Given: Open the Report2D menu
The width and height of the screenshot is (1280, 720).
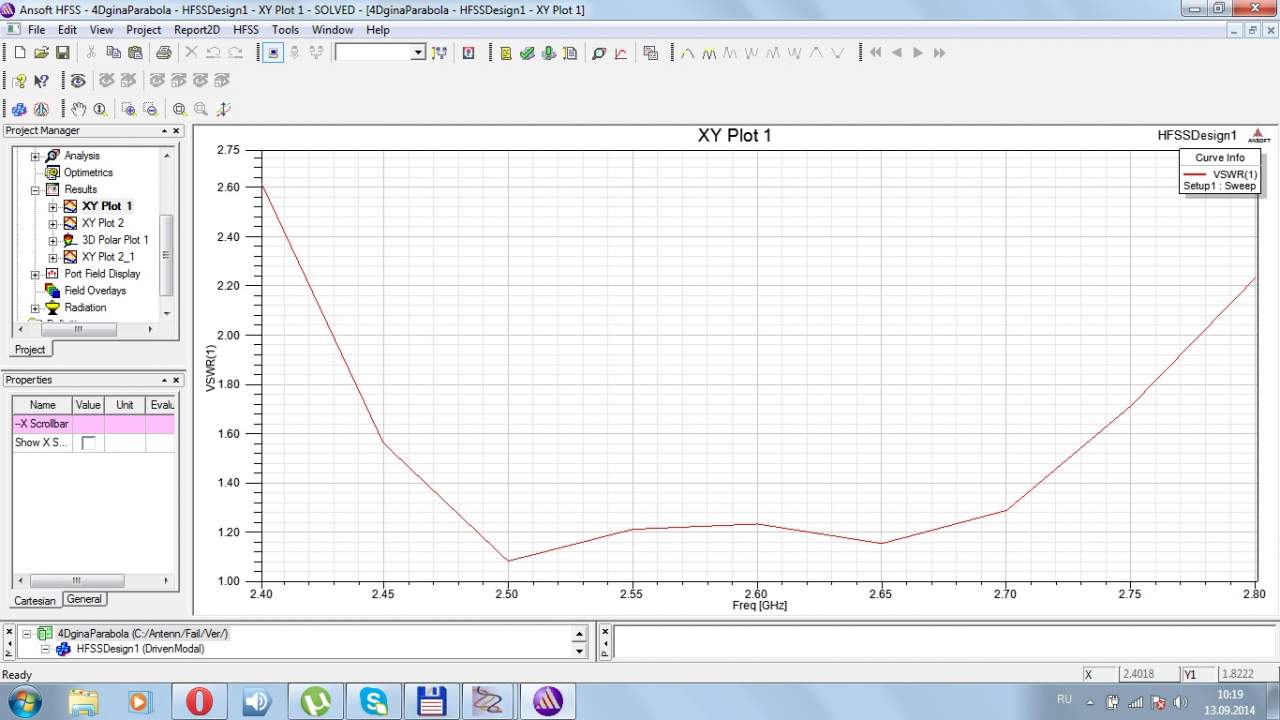Looking at the screenshot, I should (x=196, y=30).
